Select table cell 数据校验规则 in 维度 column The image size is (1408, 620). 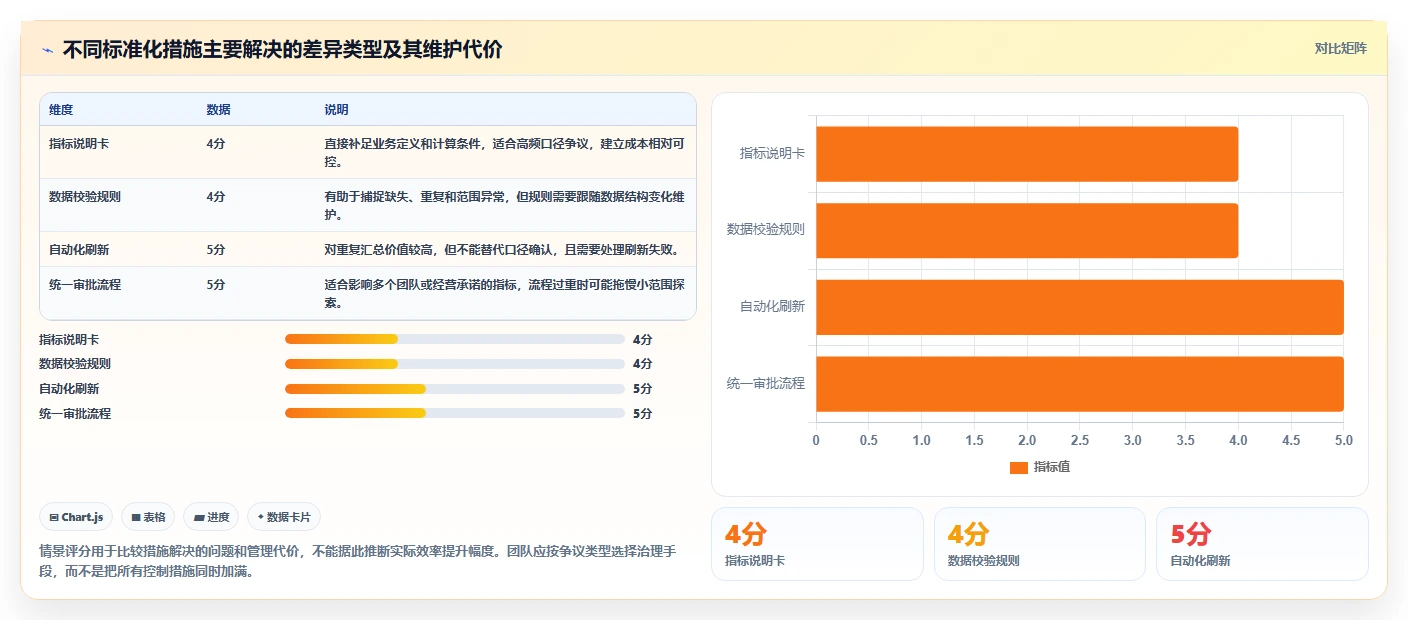click(x=85, y=196)
